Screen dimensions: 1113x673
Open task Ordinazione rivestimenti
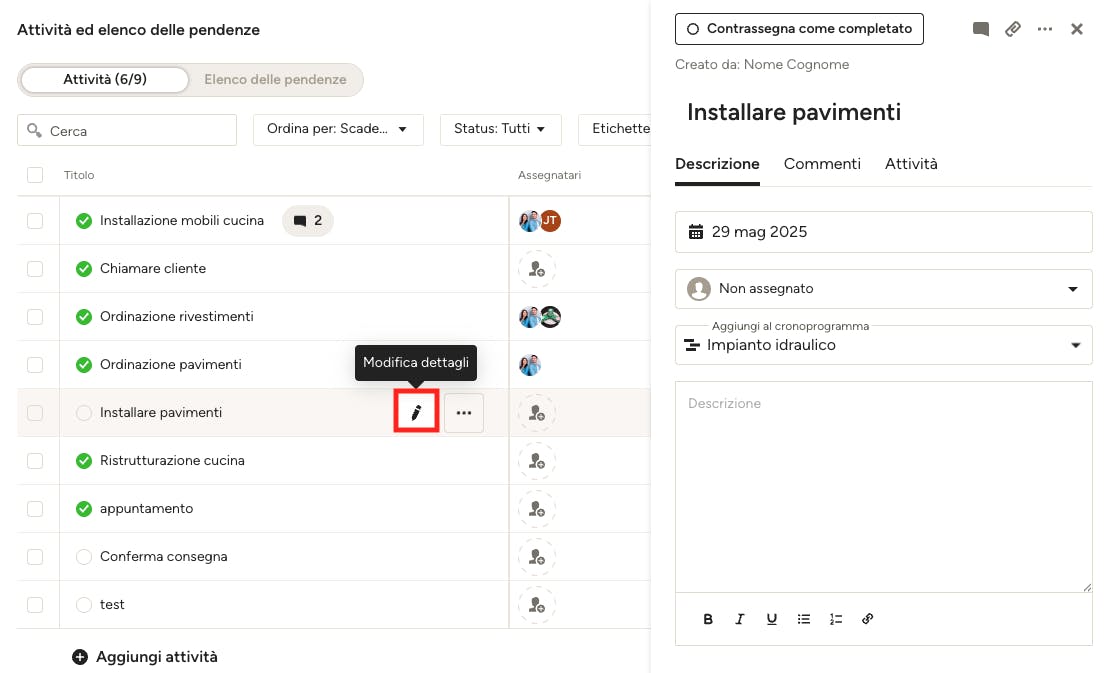click(177, 317)
